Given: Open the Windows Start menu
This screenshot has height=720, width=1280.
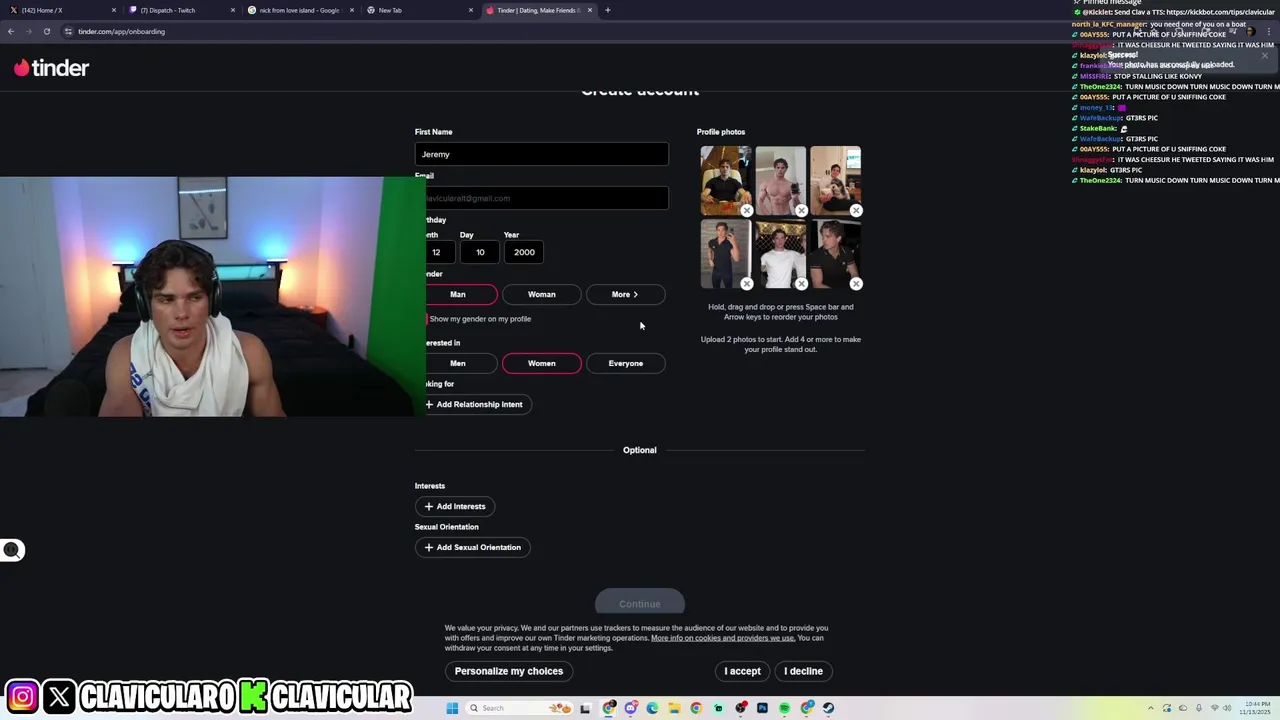Looking at the screenshot, I should click(x=452, y=708).
